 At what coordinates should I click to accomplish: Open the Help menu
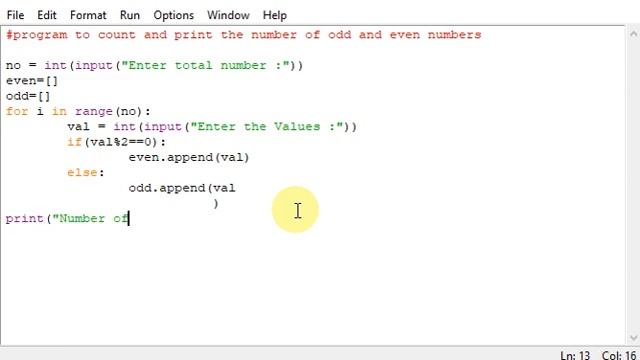[x=275, y=15]
